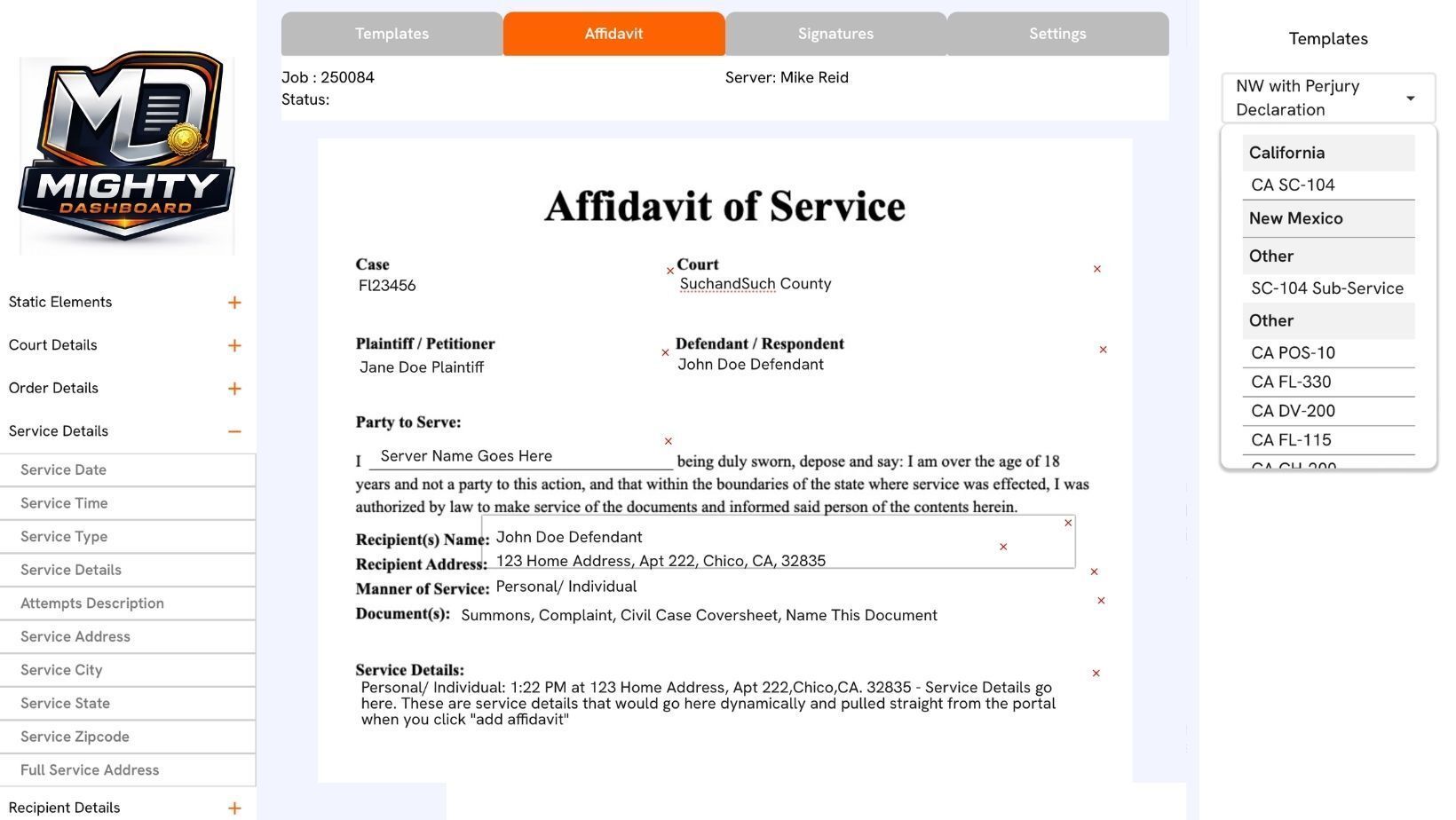Expand the Order Details section
Screen dimensions: 1456x820
pyautogui.click(x=234, y=389)
